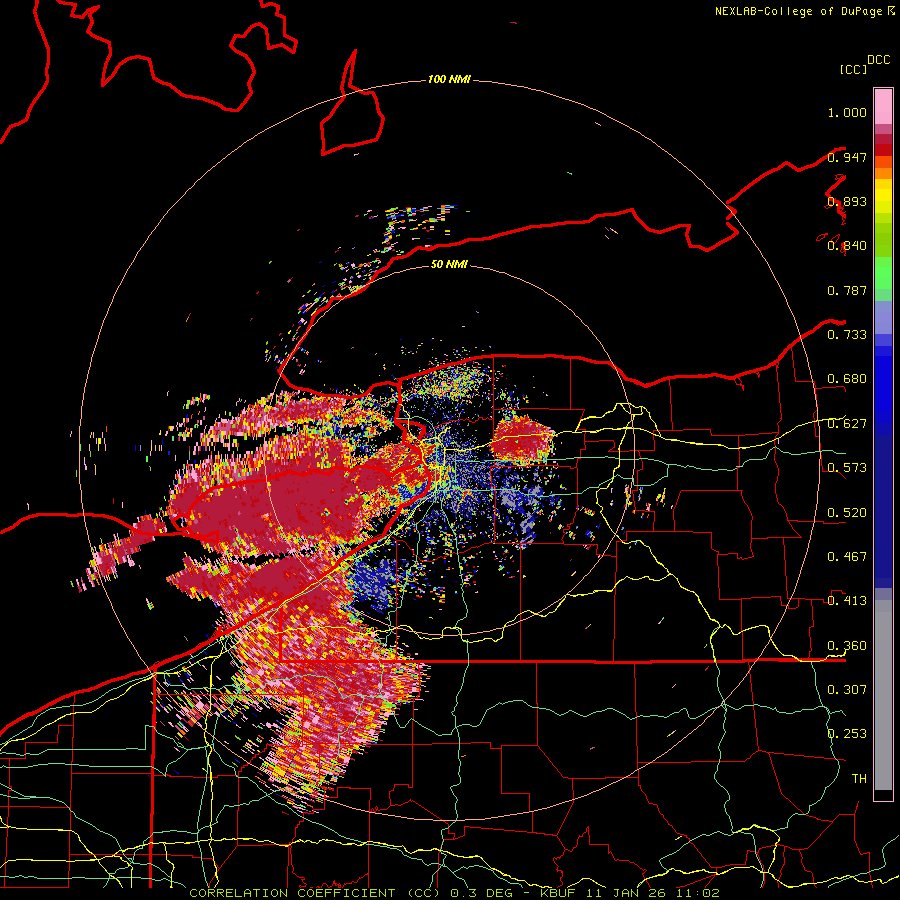Click the 0.360 color scale value
900x900 pixels.
pos(847,646)
